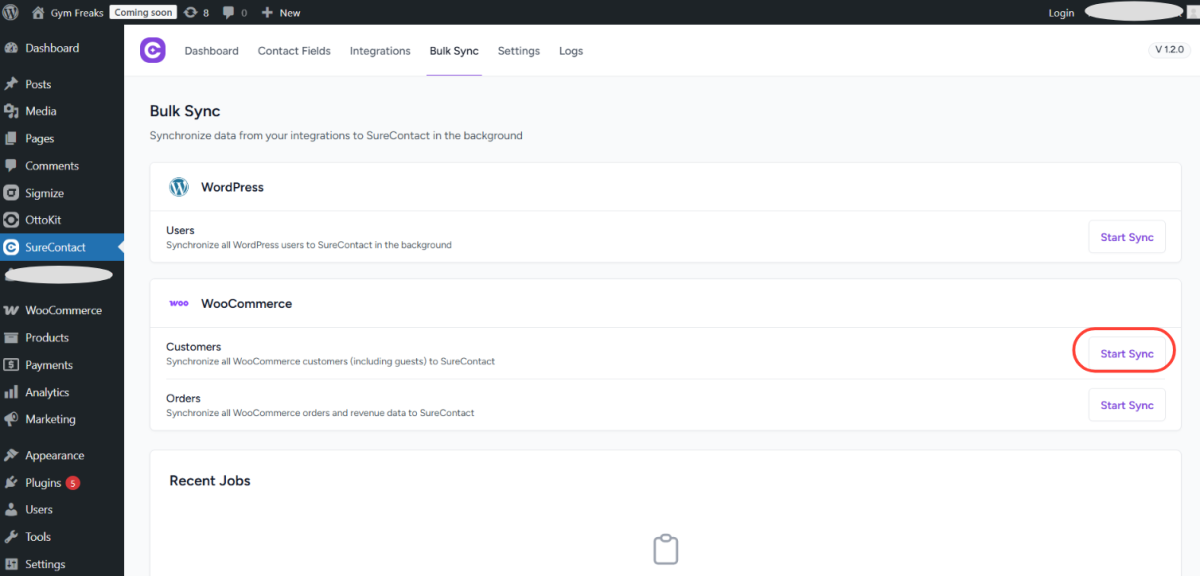Click the Coming soon badge
The width and height of the screenshot is (1200, 576).
[143, 13]
